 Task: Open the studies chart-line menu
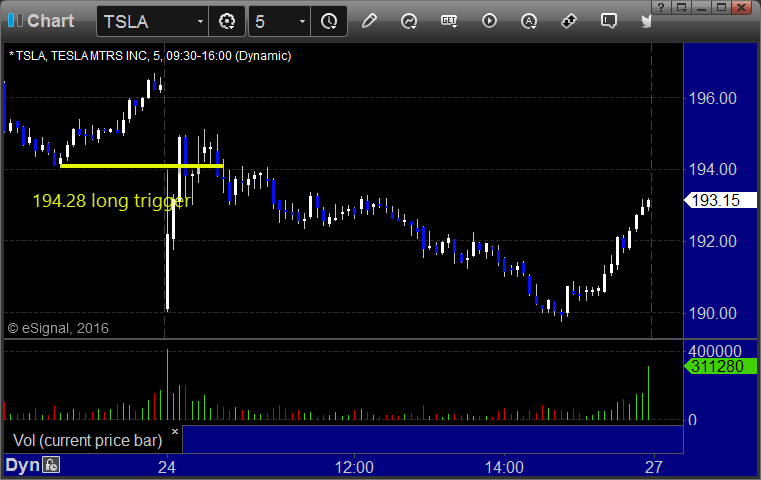pyautogui.click(x=409, y=21)
